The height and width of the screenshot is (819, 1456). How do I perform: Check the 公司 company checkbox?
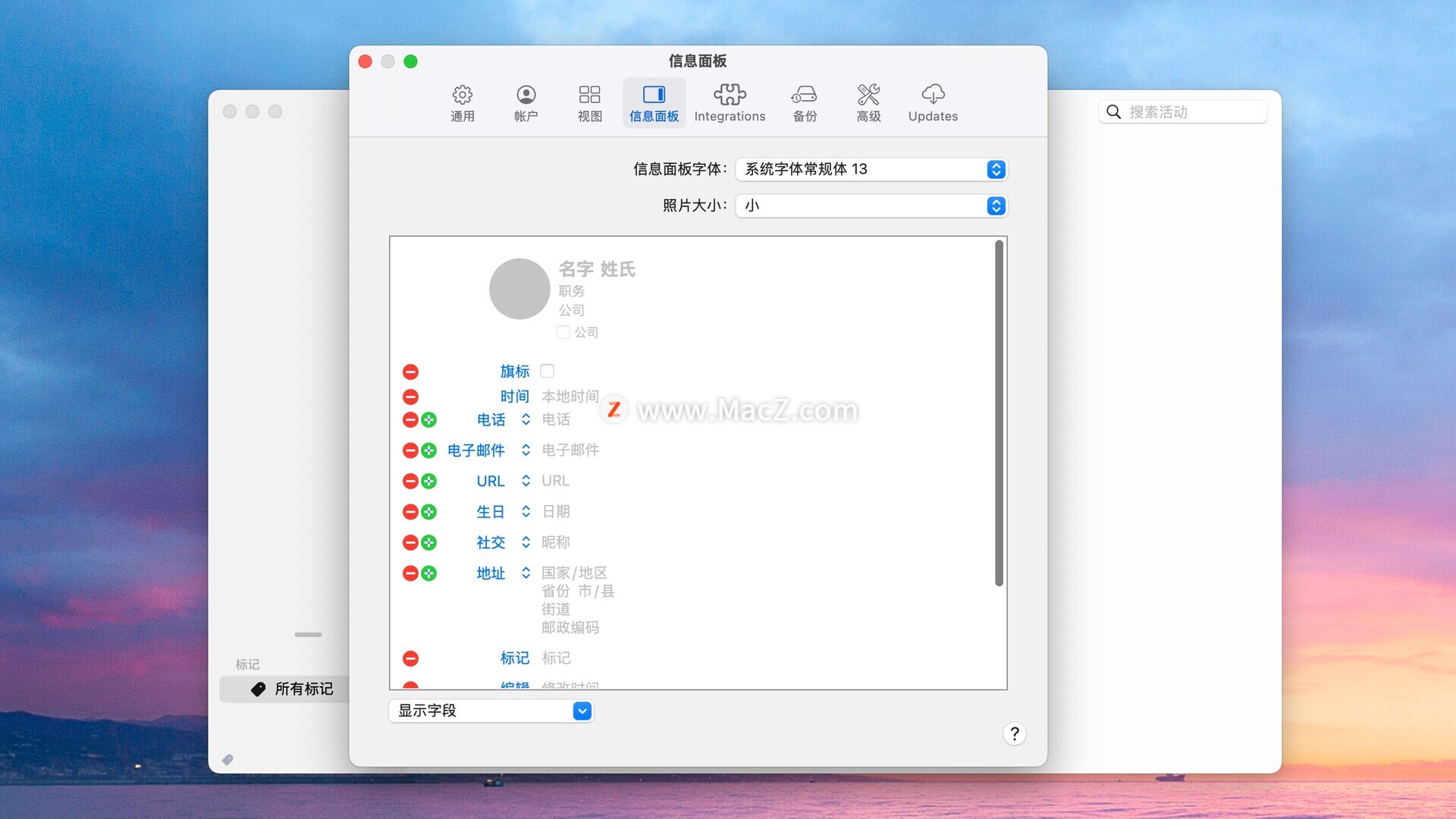pyautogui.click(x=563, y=332)
